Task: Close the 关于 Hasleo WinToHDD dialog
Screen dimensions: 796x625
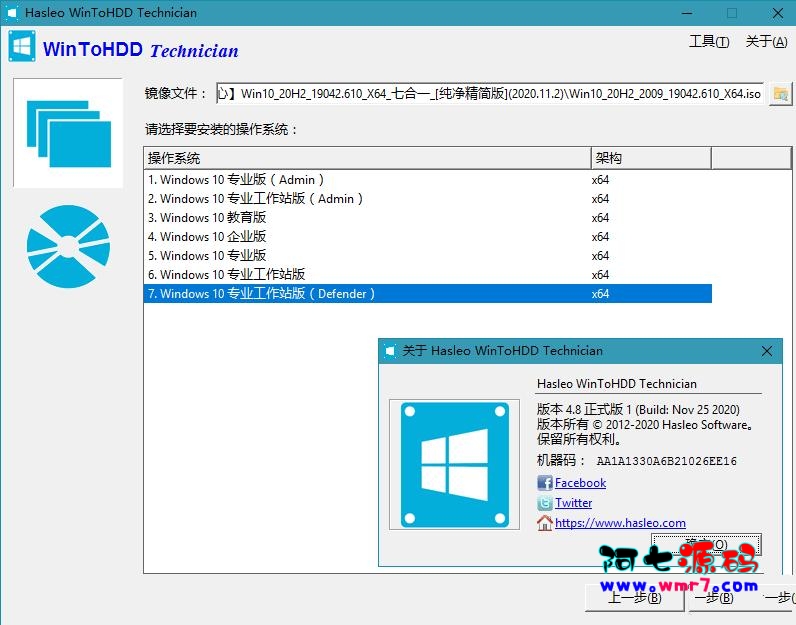Action: (767, 351)
